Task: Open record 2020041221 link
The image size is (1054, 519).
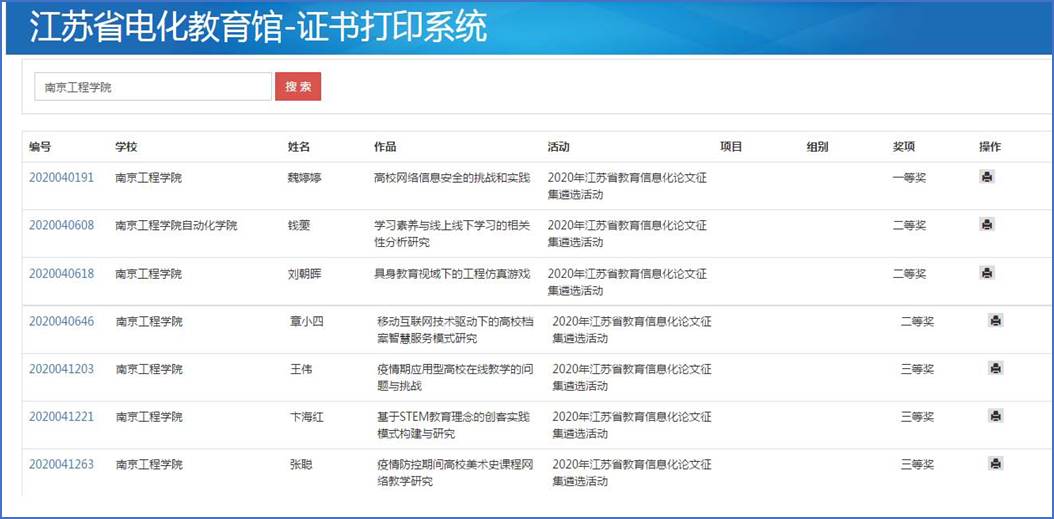Action: (x=61, y=416)
